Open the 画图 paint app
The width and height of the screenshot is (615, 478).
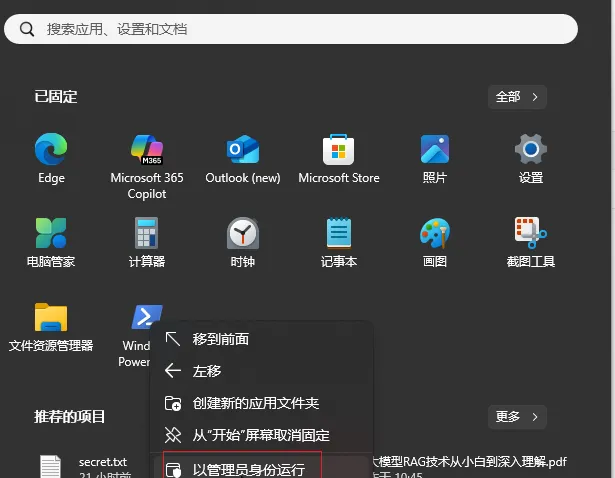pyautogui.click(x=435, y=242)
